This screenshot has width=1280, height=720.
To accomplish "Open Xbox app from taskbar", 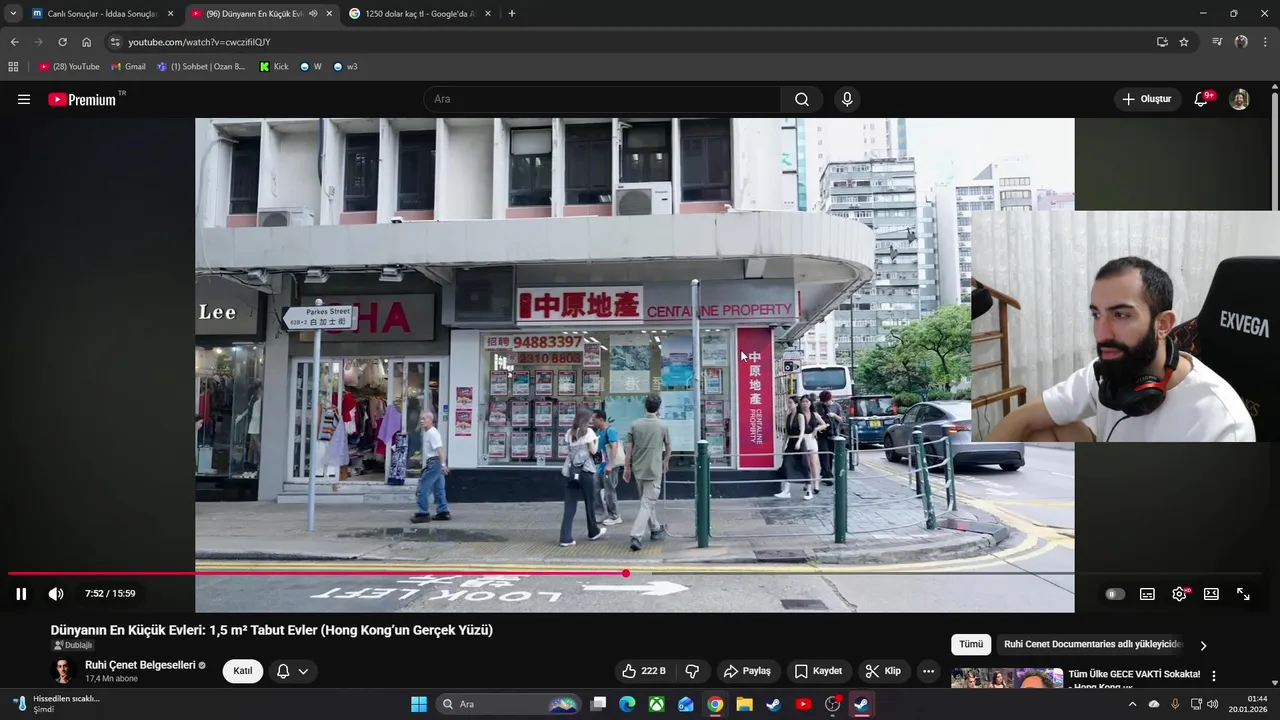I will 656,704.
